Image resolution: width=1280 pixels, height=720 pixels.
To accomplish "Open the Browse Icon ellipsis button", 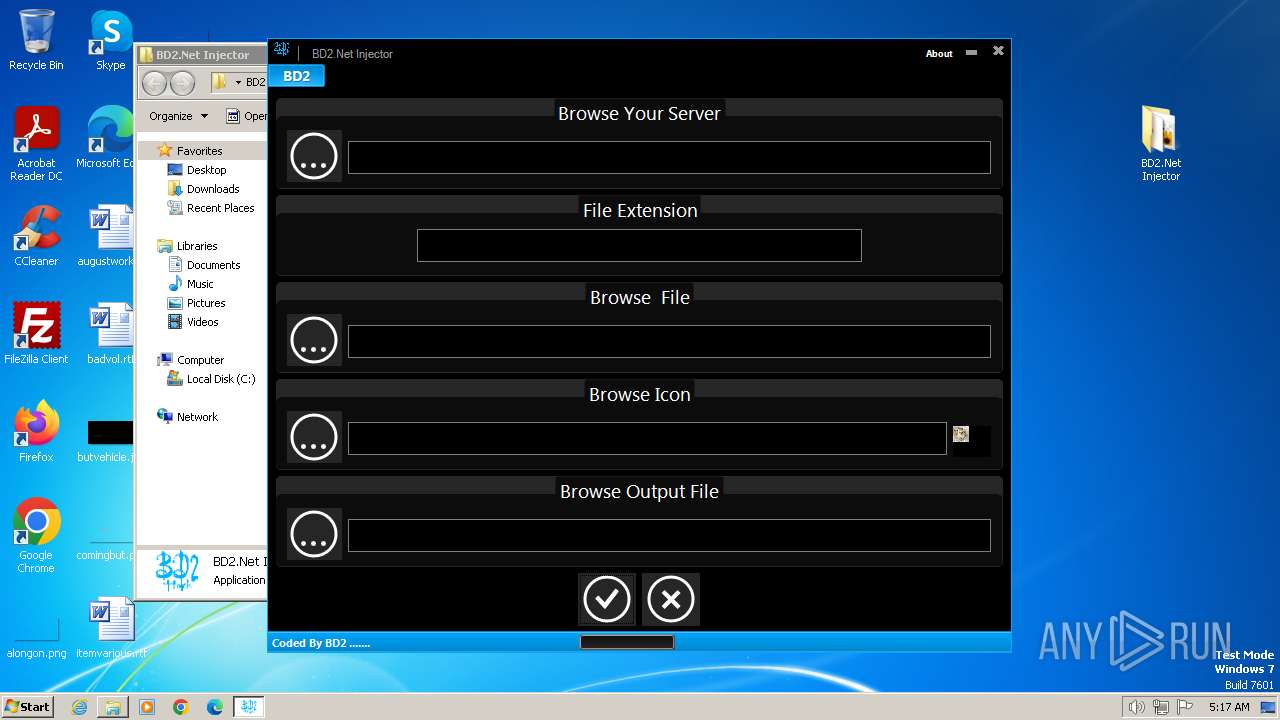I will (x=314, y=437).
